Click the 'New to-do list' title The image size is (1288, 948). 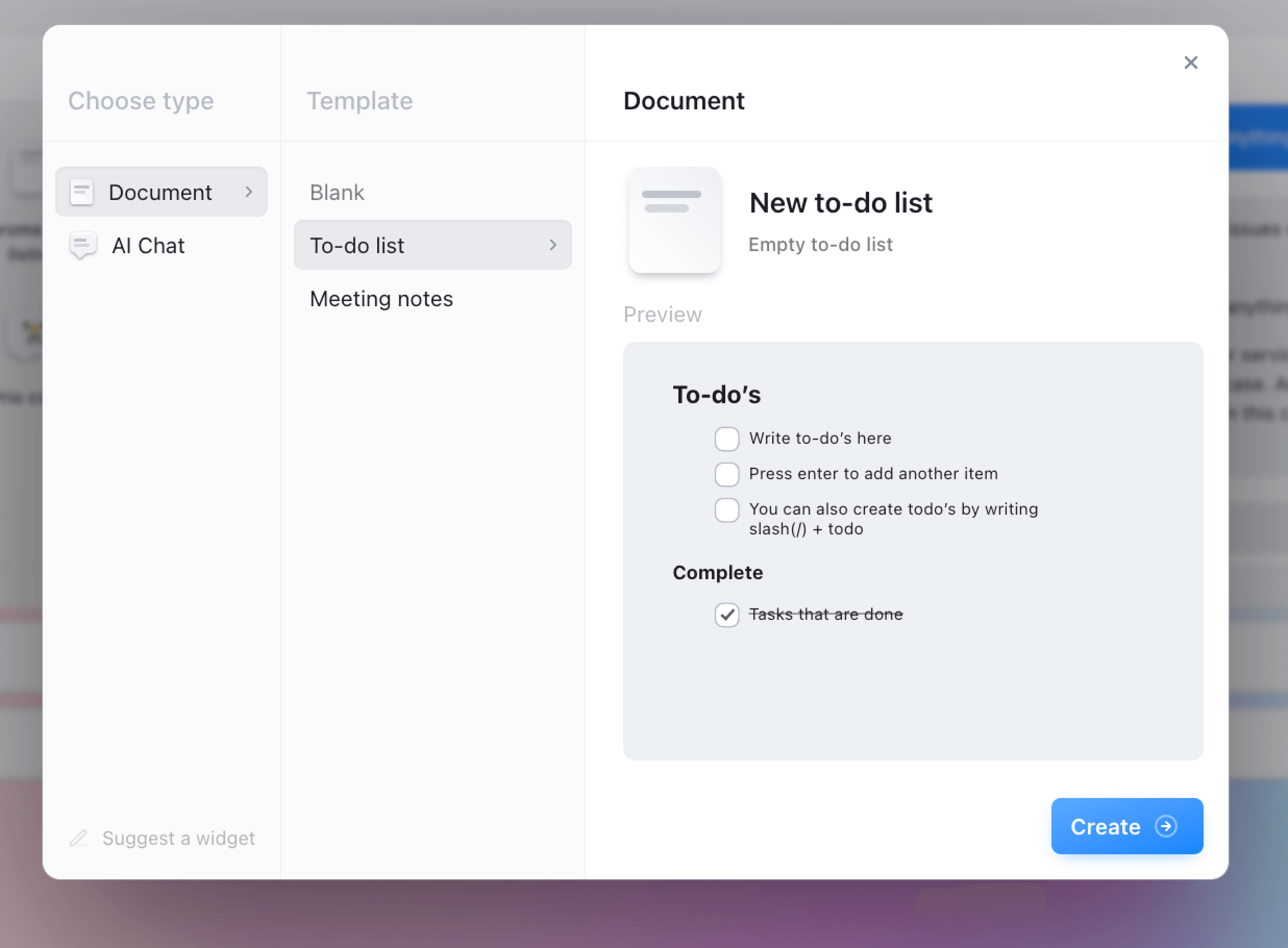pyautogui.click(x=841, y=203)
